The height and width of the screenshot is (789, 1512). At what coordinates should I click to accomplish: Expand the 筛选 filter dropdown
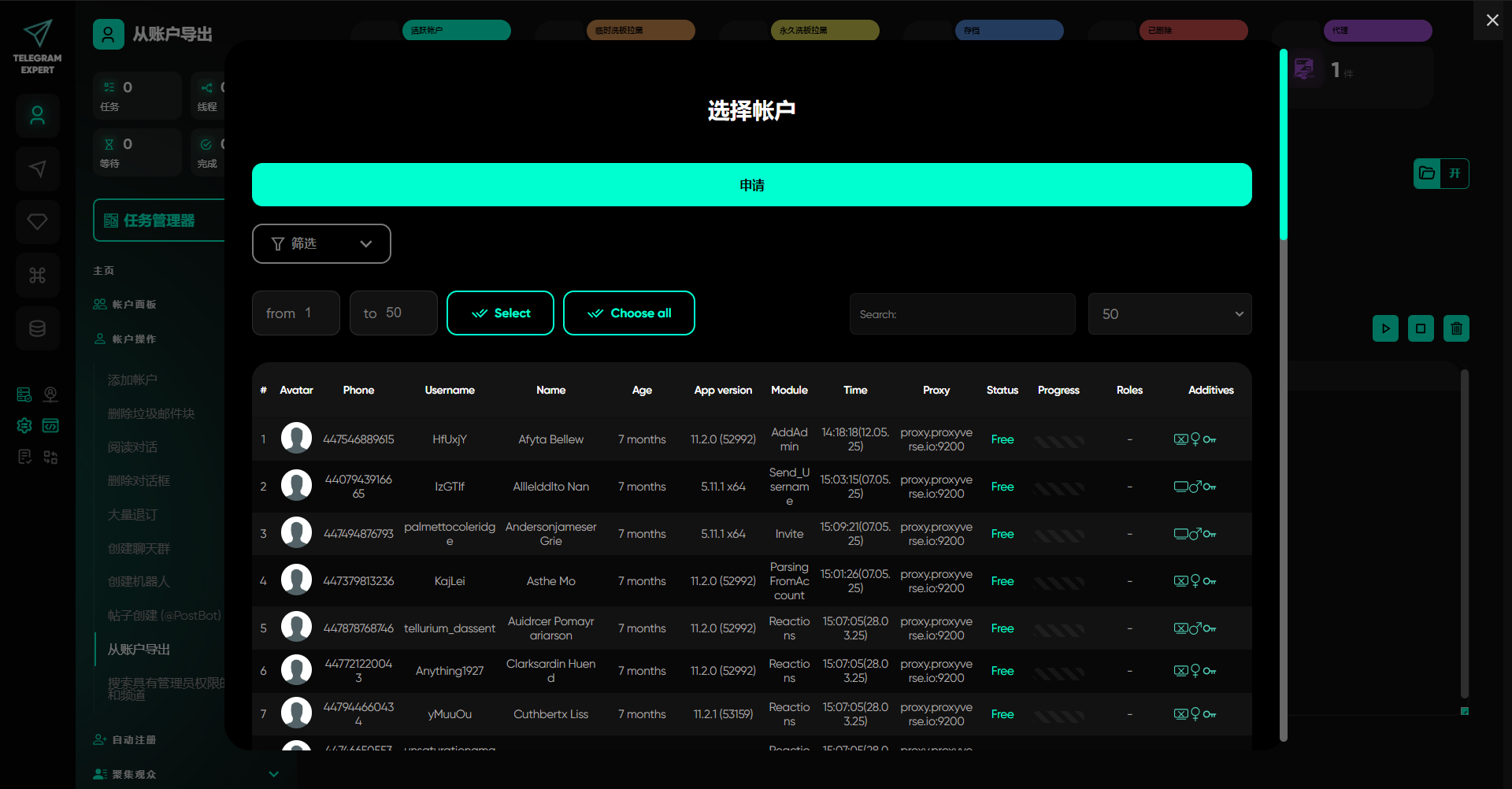coord(321,244)
